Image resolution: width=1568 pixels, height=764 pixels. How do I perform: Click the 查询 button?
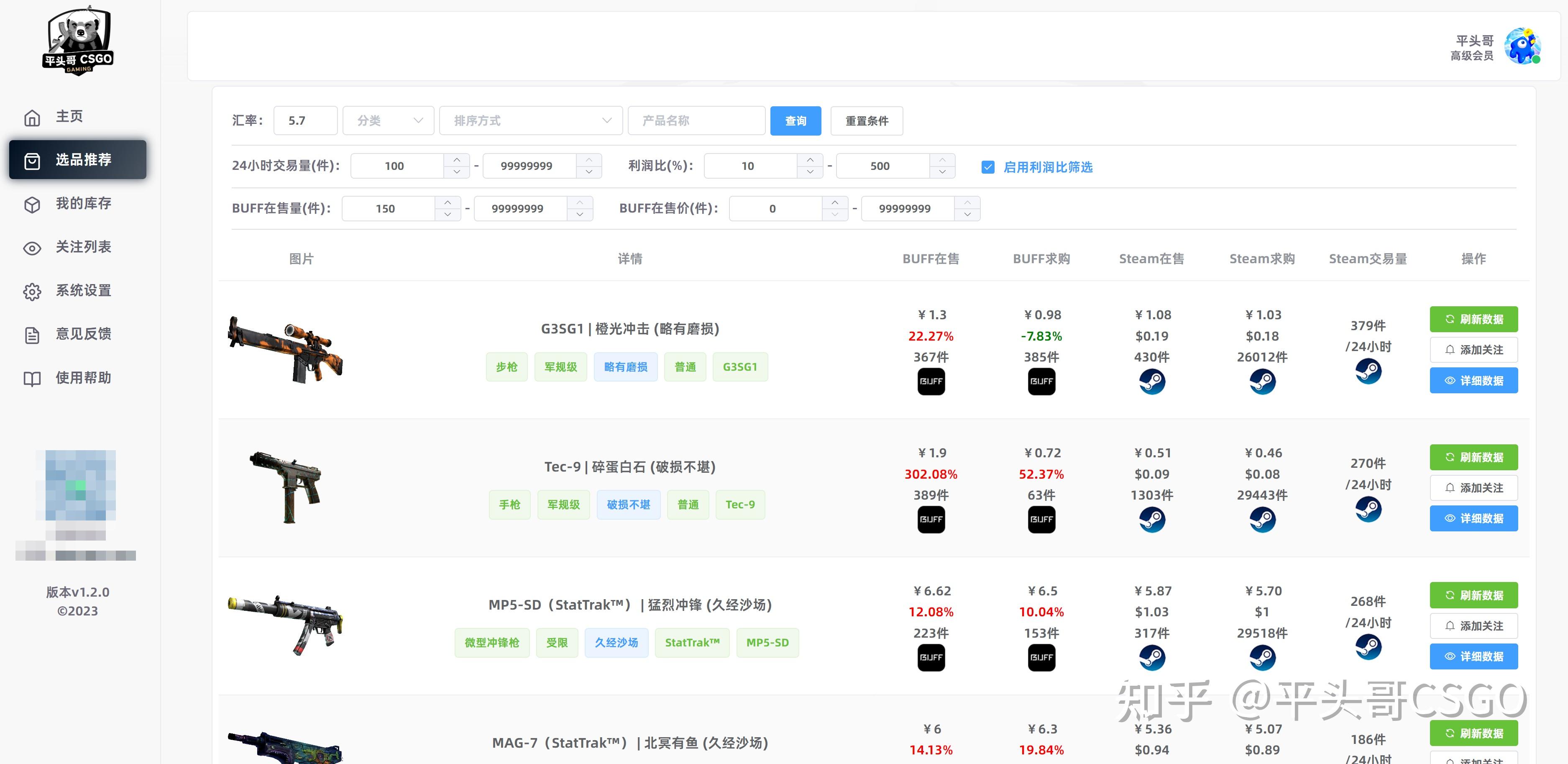796,120
